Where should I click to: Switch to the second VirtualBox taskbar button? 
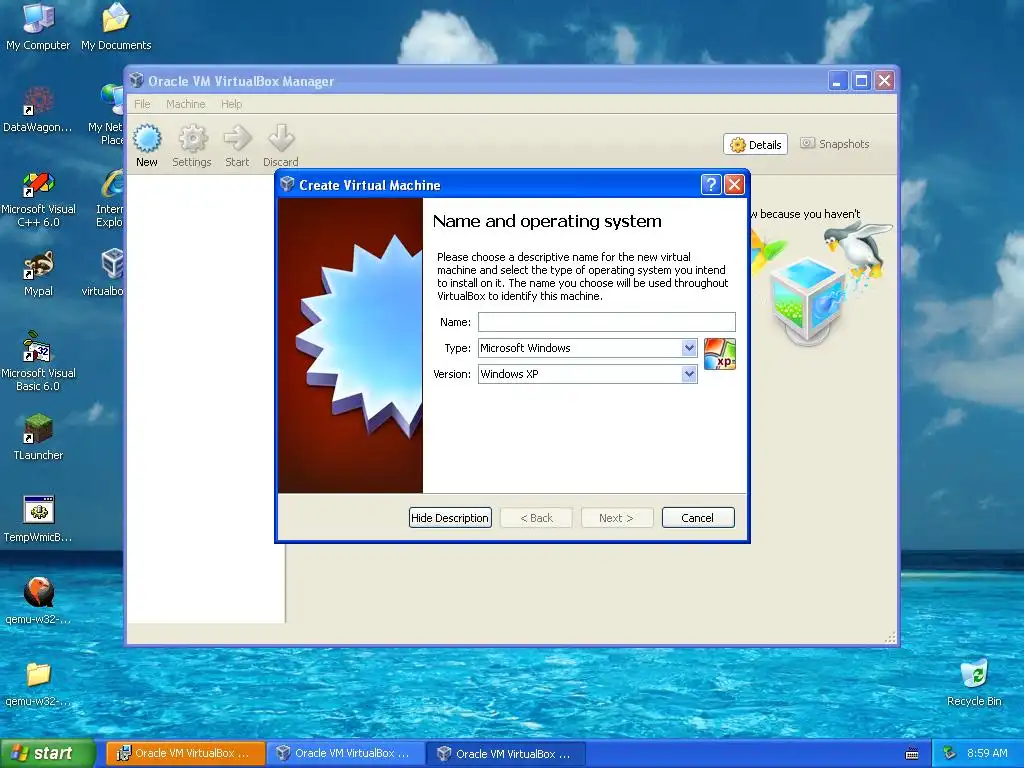pyautogui.click(x=346, y=754)
